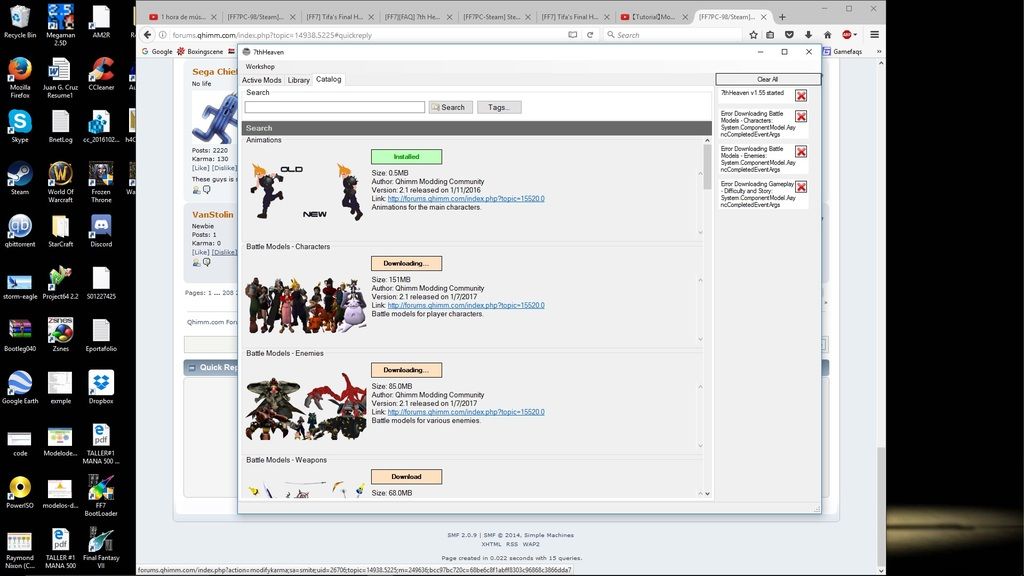This screenshot has width=1024, height=576.
Task: Switch to the 【Tutorial】Mo... browser tab
Action: (654, 17)
